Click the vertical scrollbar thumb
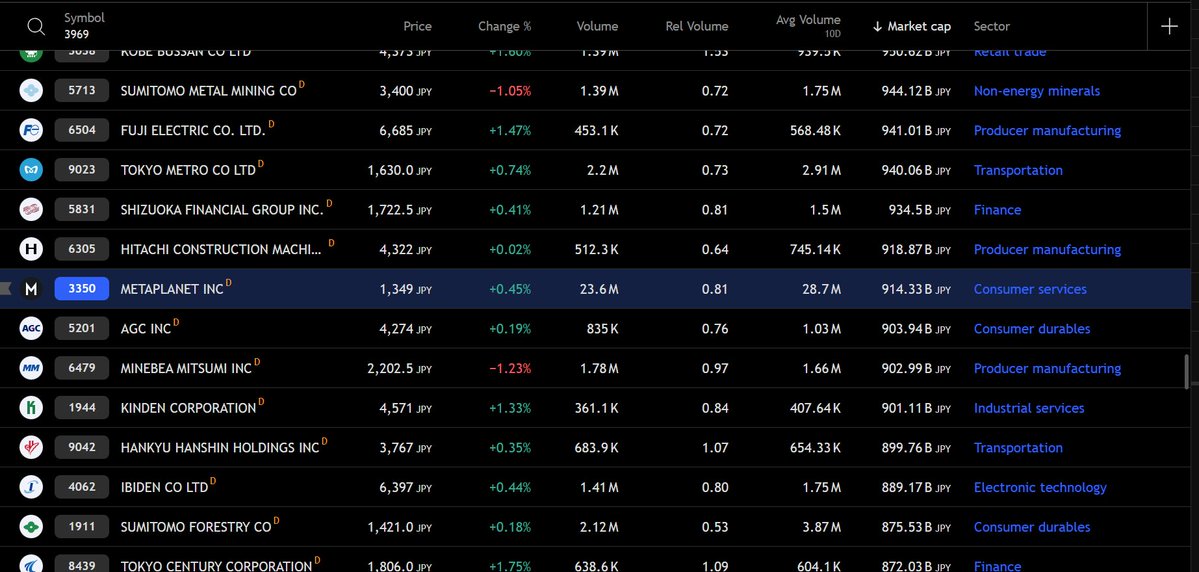 (1187, 372)
